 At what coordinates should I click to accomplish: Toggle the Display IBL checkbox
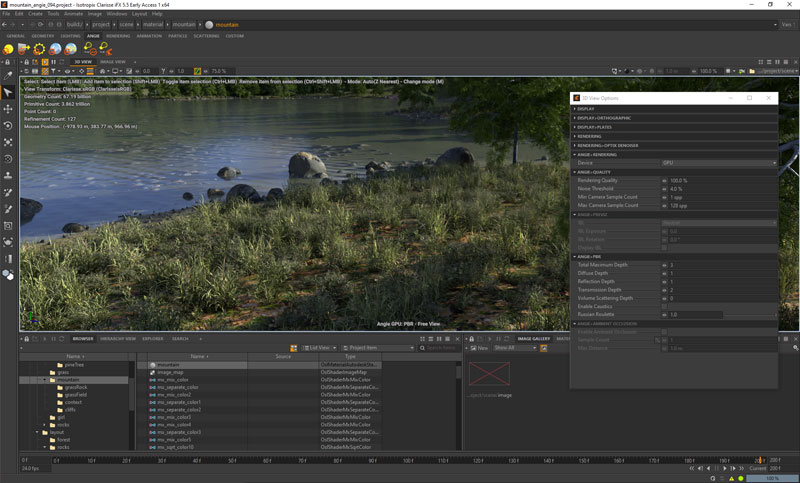(x=664, y=247)
